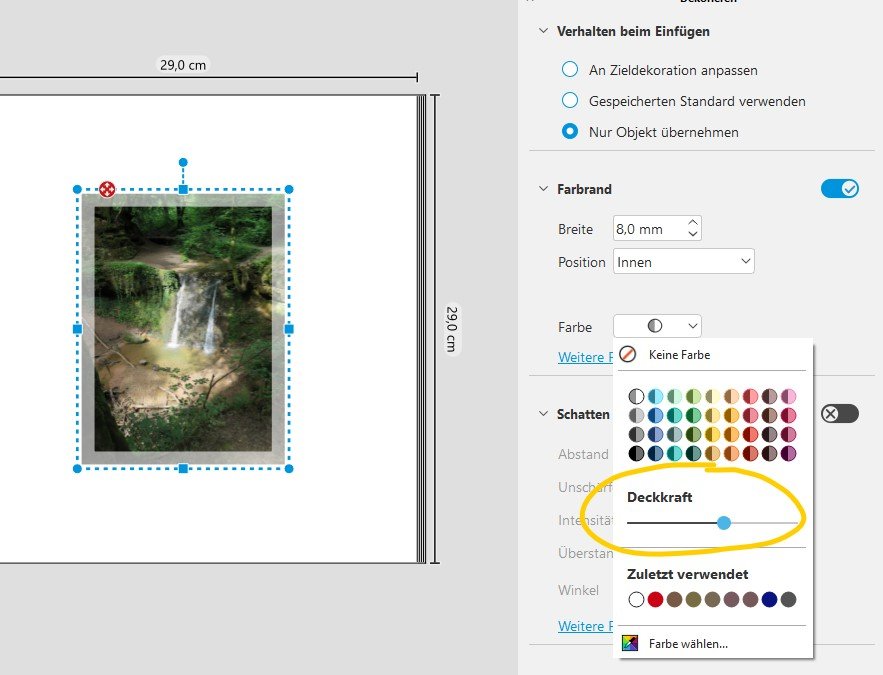Click the half-tone circle icon in Farbe box
The image size is (883, 675).
pos(655,326)
